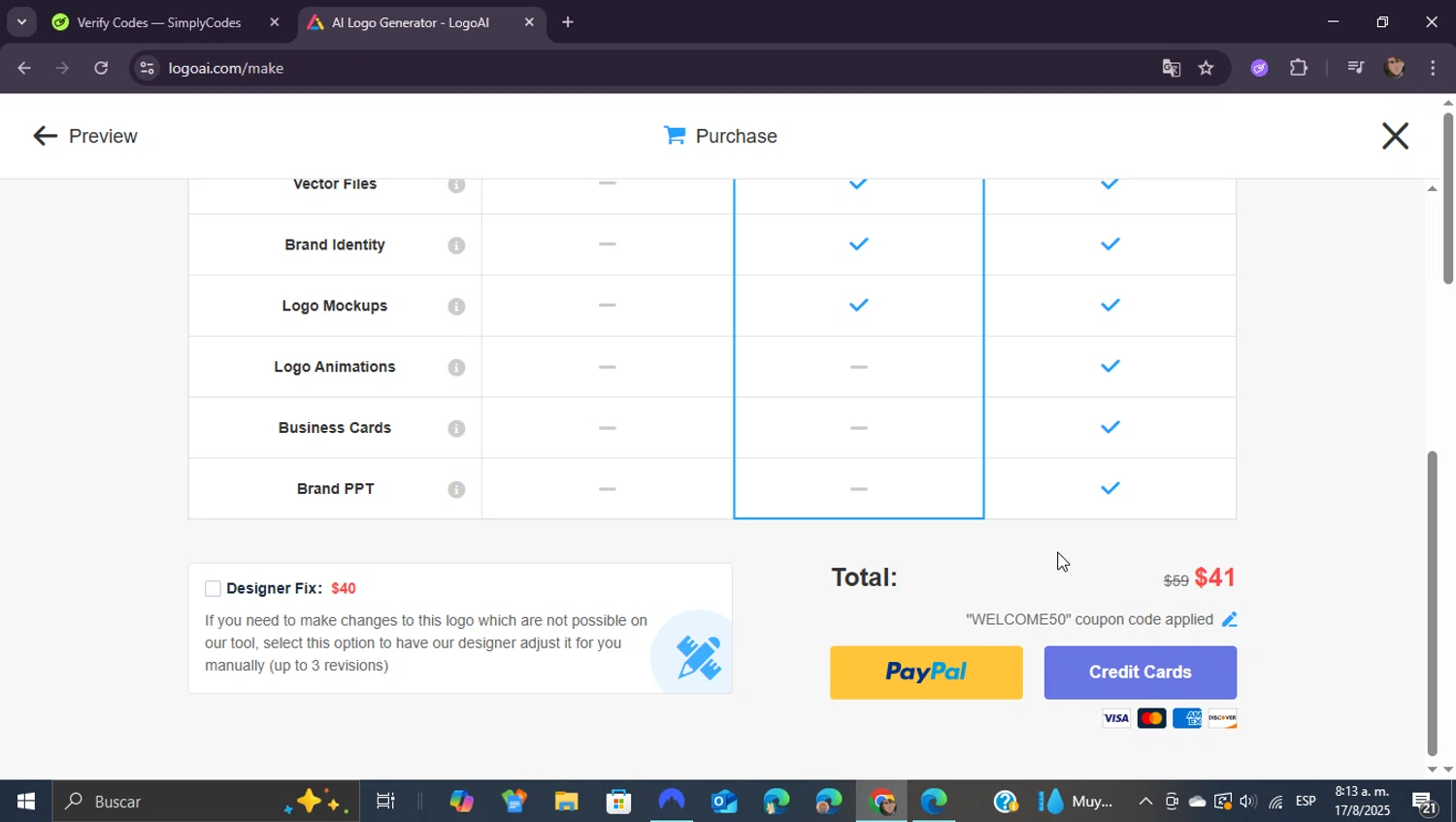
Task: Open File Explorer from taskbar
Action: tap(566, 802)
